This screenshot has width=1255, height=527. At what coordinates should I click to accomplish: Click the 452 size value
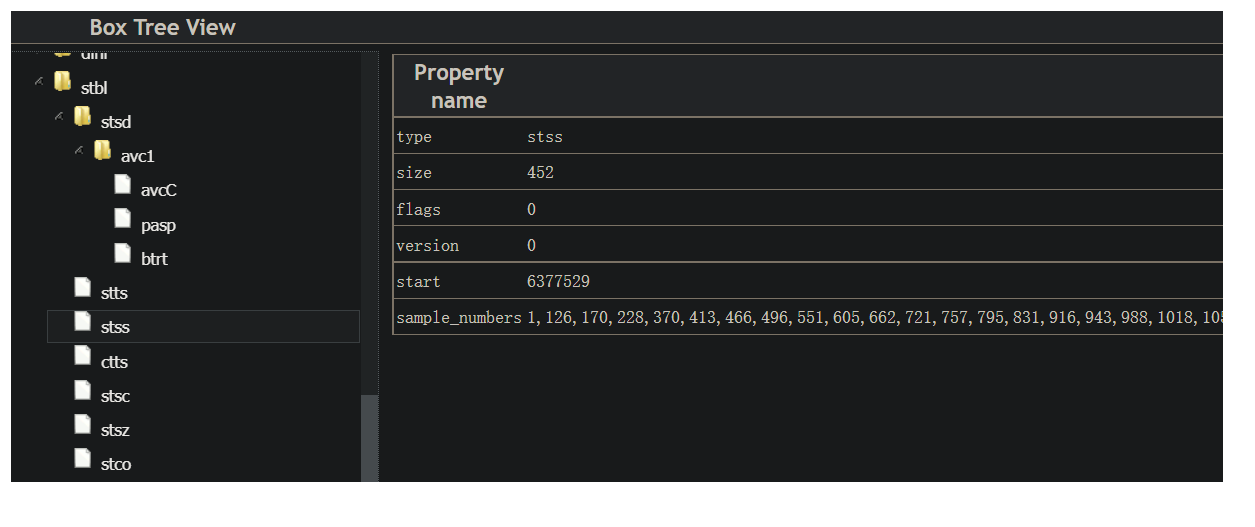click(540, 173)
